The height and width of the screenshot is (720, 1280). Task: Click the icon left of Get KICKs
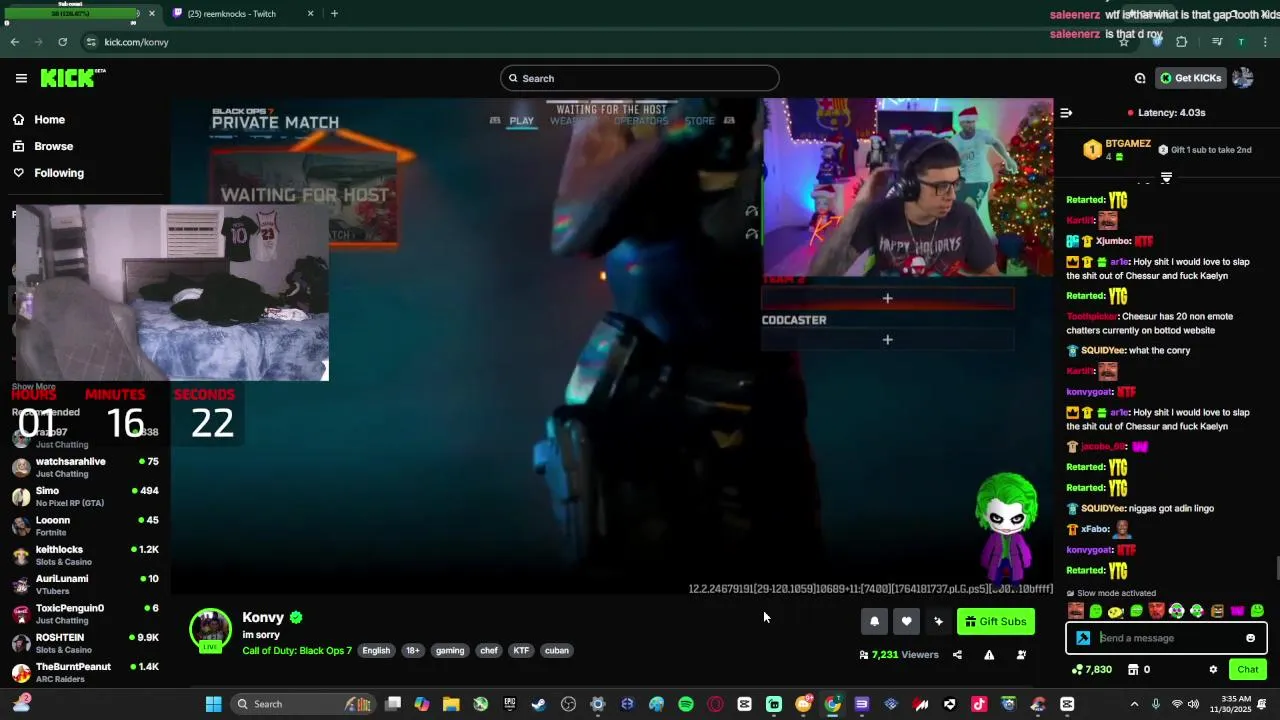point(1140,78)
